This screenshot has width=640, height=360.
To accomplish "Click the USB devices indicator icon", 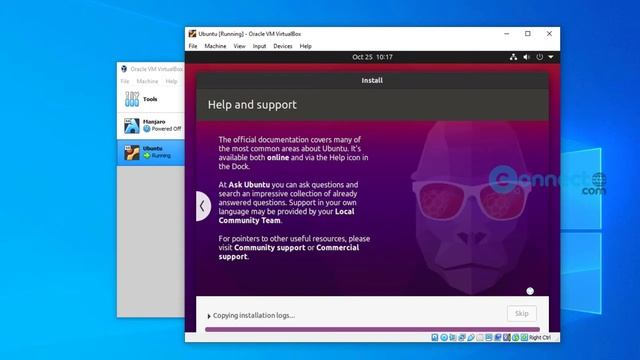I will (471, 338).
